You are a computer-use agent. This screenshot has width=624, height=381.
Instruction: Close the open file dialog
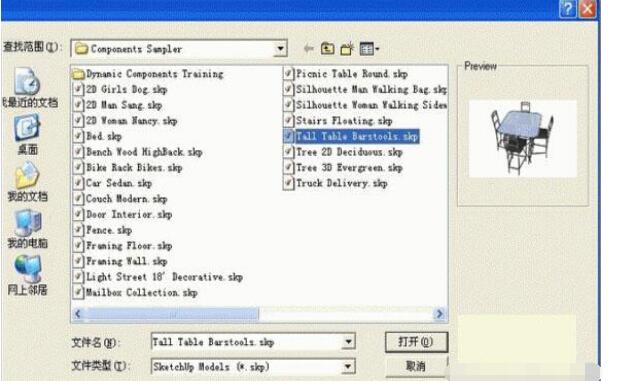(x=587, y=9)
